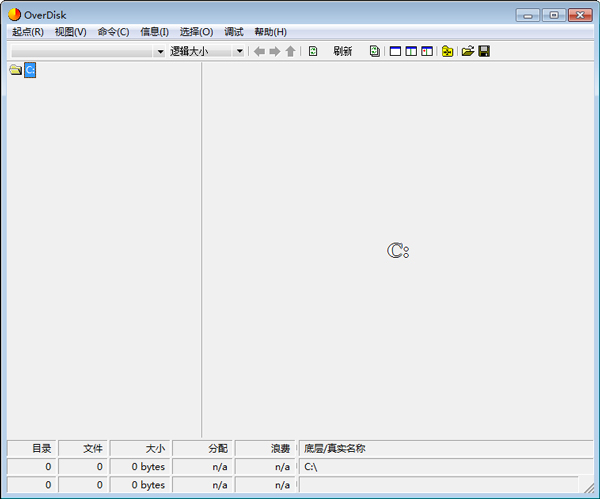Minimize the OverDisk window
Image resolution: width=600 pixels, height=499 pixels.
tap(528, 15)
